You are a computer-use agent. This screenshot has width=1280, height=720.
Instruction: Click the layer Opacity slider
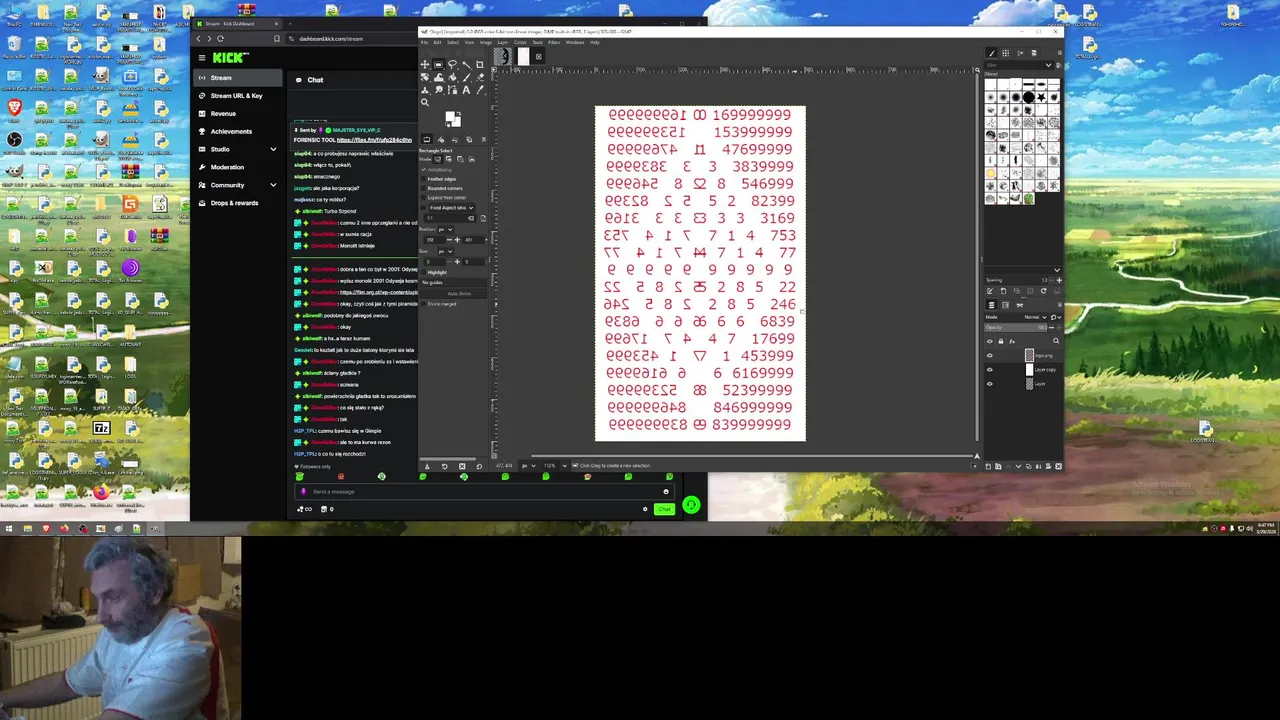click(1016, 327)
